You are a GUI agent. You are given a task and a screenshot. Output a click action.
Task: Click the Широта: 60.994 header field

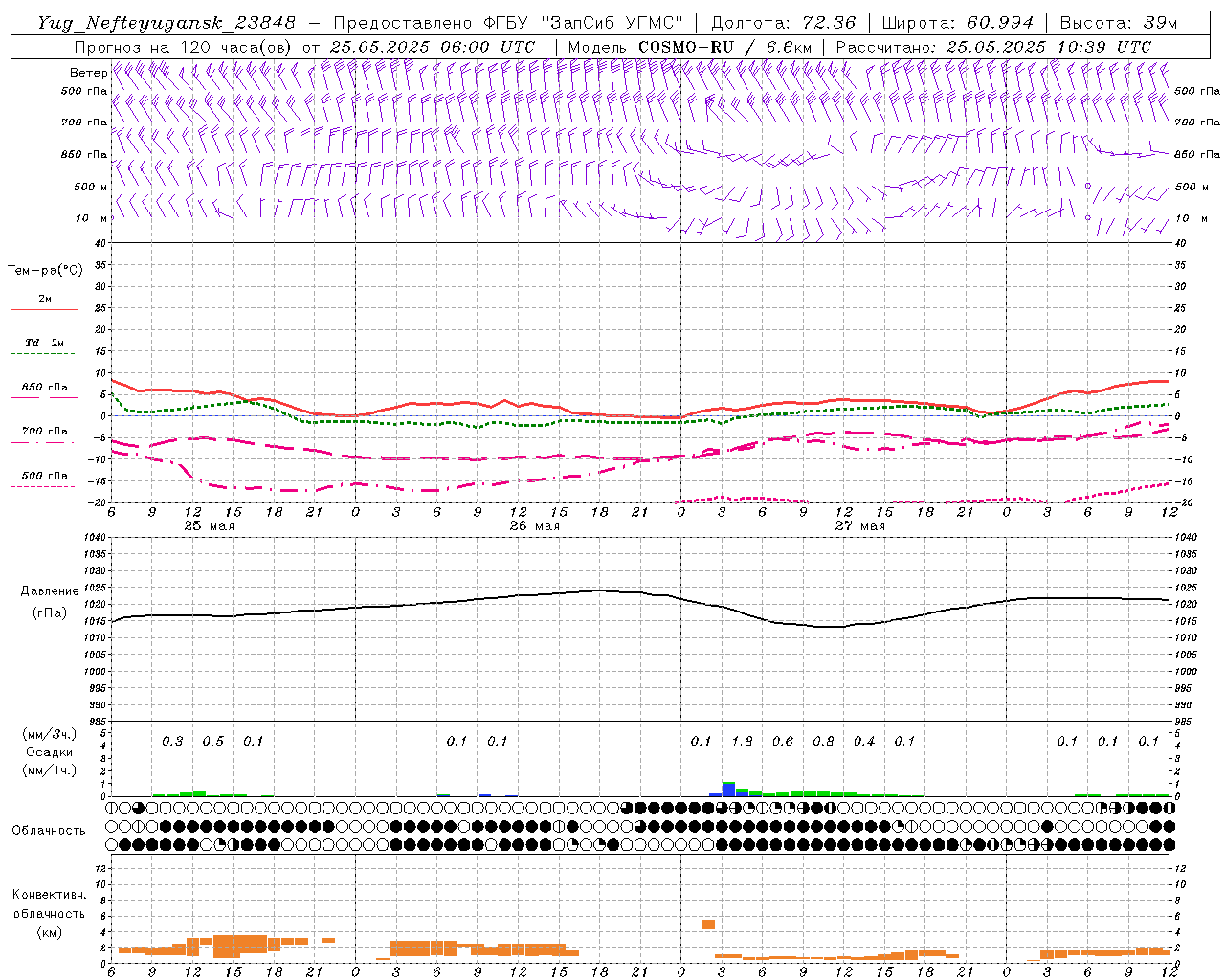958,23
